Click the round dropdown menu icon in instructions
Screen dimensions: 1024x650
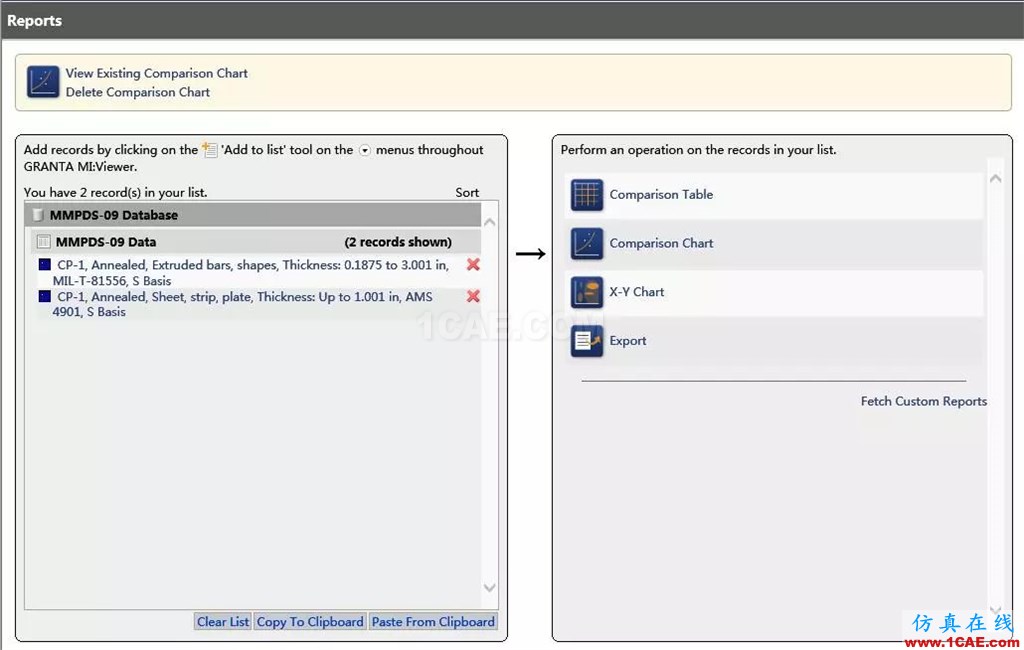[365, 150]
